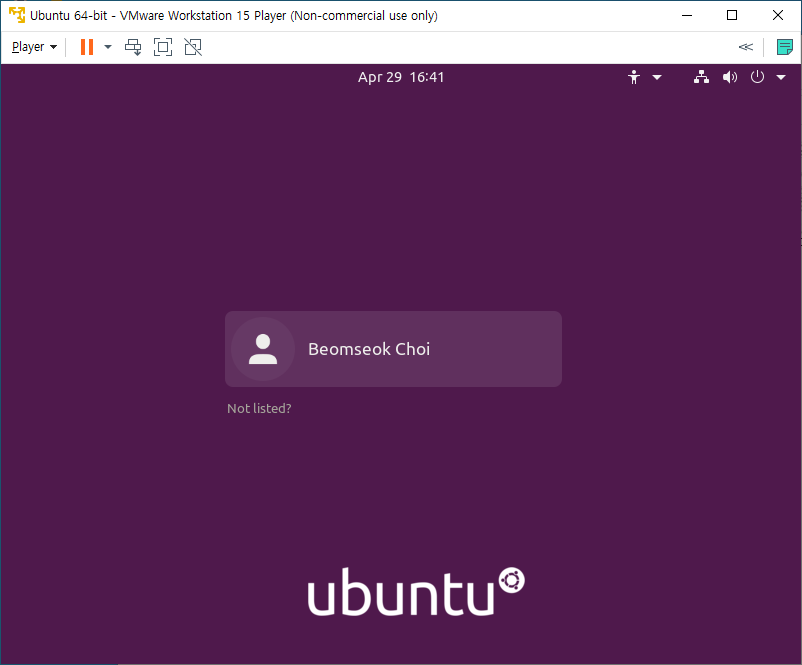Toggle Unity mode icon
Screen dimensions: 802x665
[x=193, y=47]
